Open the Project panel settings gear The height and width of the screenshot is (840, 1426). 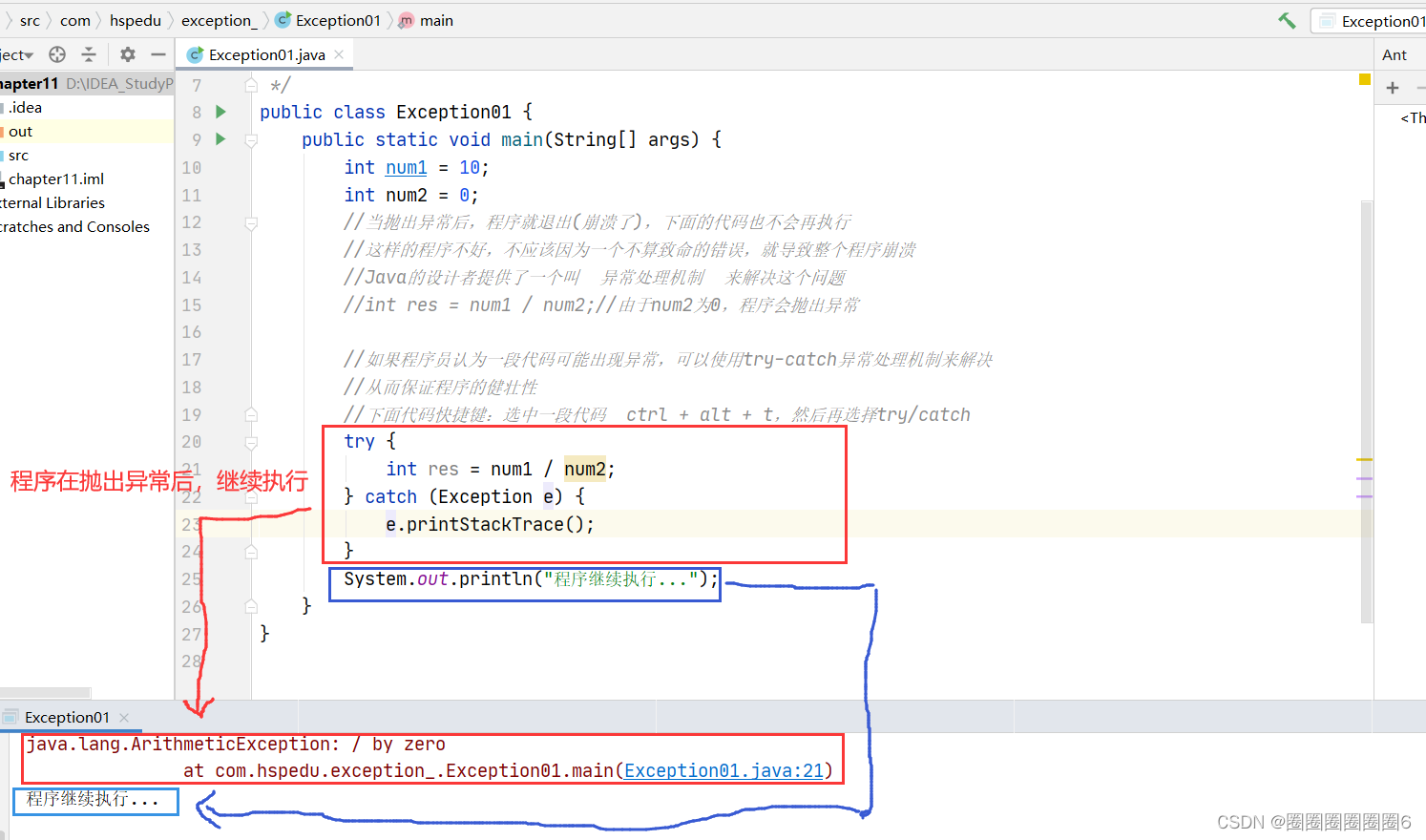click(x=128, y=54)
